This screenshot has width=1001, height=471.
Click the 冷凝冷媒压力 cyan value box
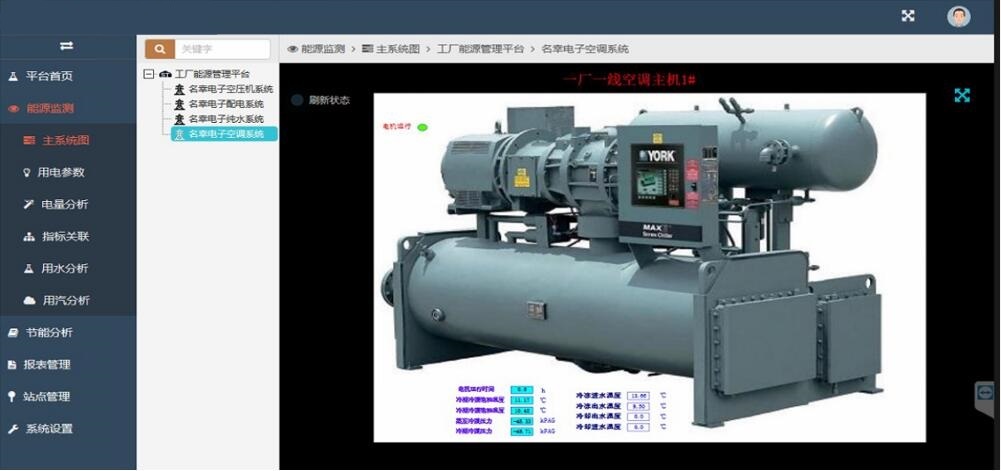pyautogui.click(x=522, y=431)
